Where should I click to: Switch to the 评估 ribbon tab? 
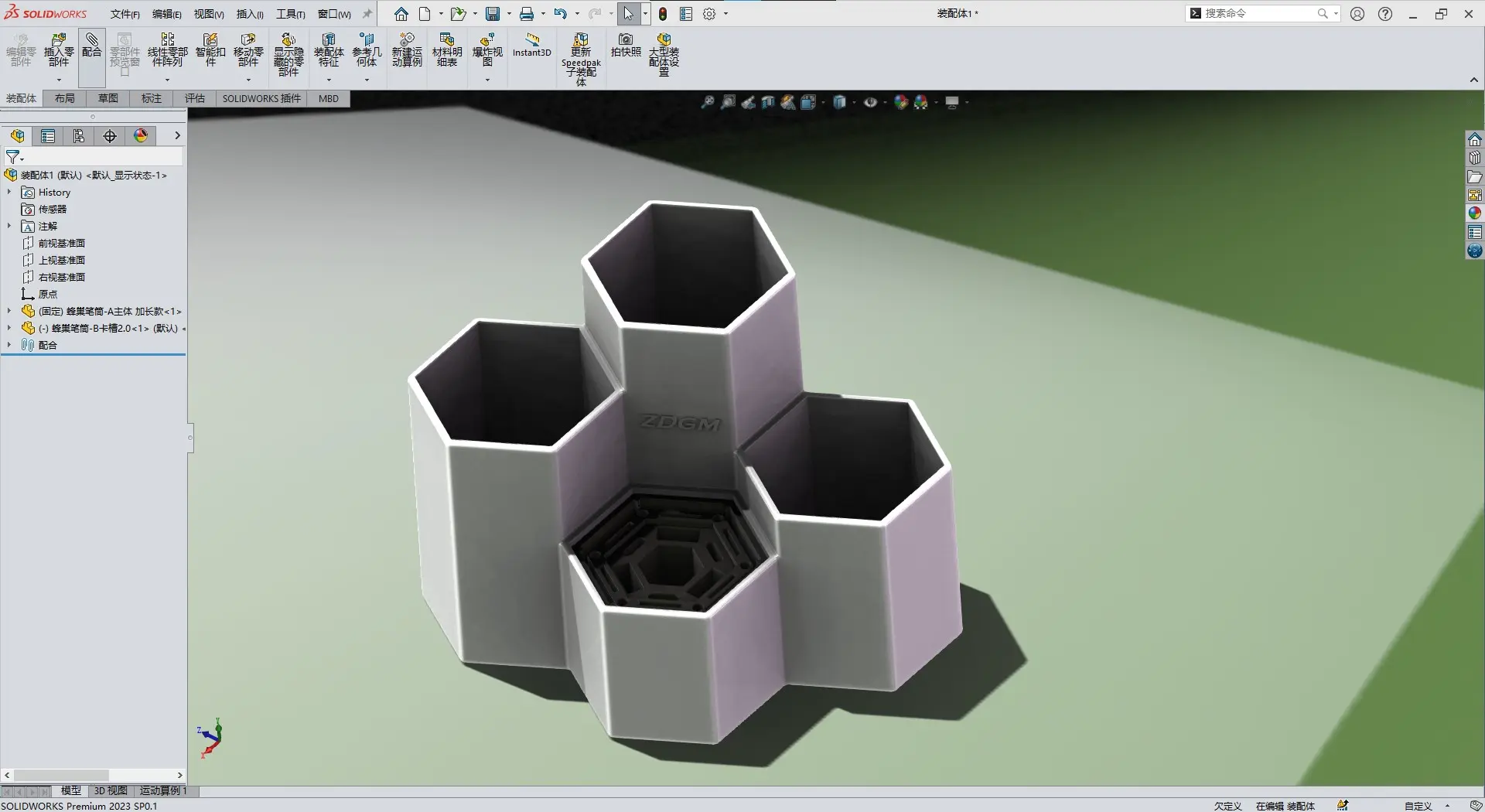[x=194, y=98]
